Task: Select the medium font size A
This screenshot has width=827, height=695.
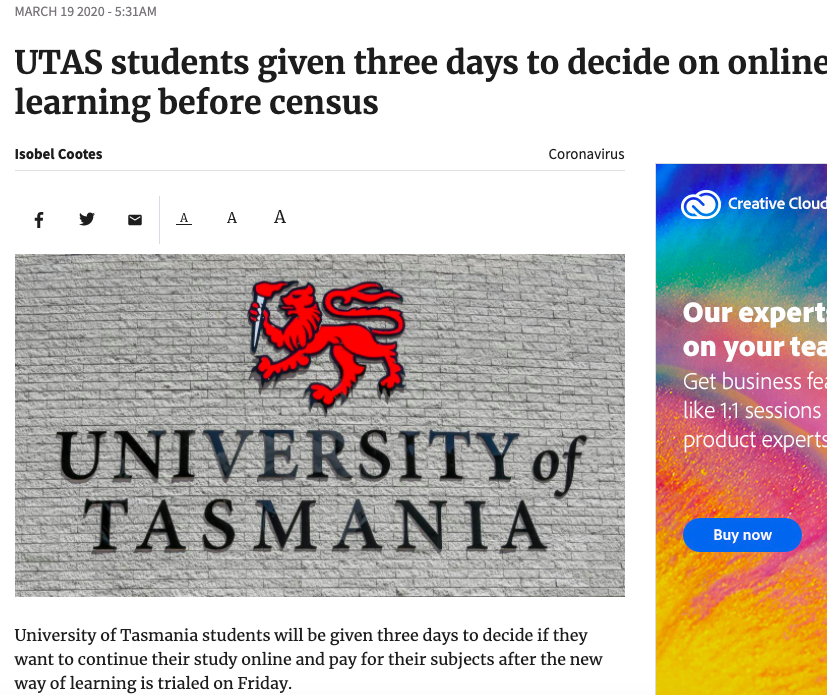Action: click(232, 218)
